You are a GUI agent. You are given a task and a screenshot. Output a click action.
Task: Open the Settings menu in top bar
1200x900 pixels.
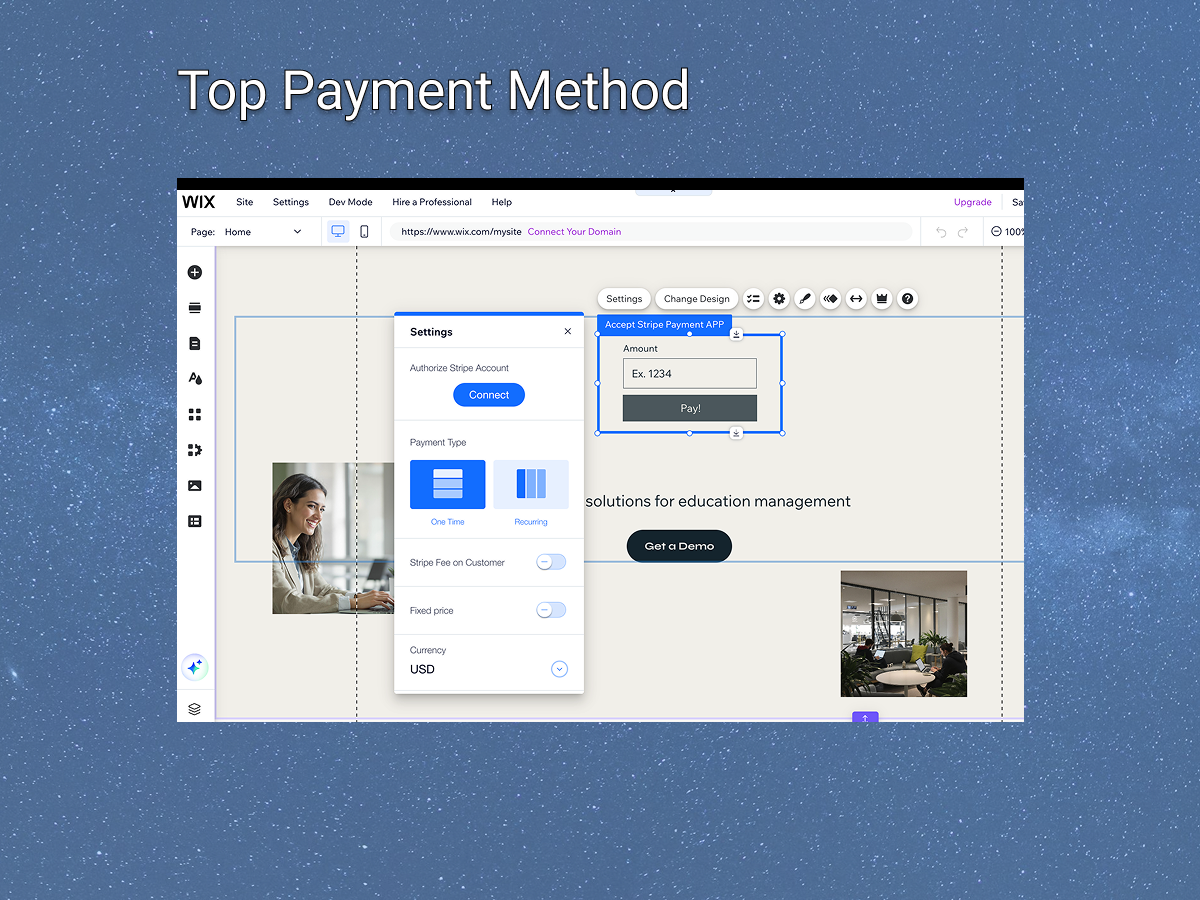(x=291, y=202)
